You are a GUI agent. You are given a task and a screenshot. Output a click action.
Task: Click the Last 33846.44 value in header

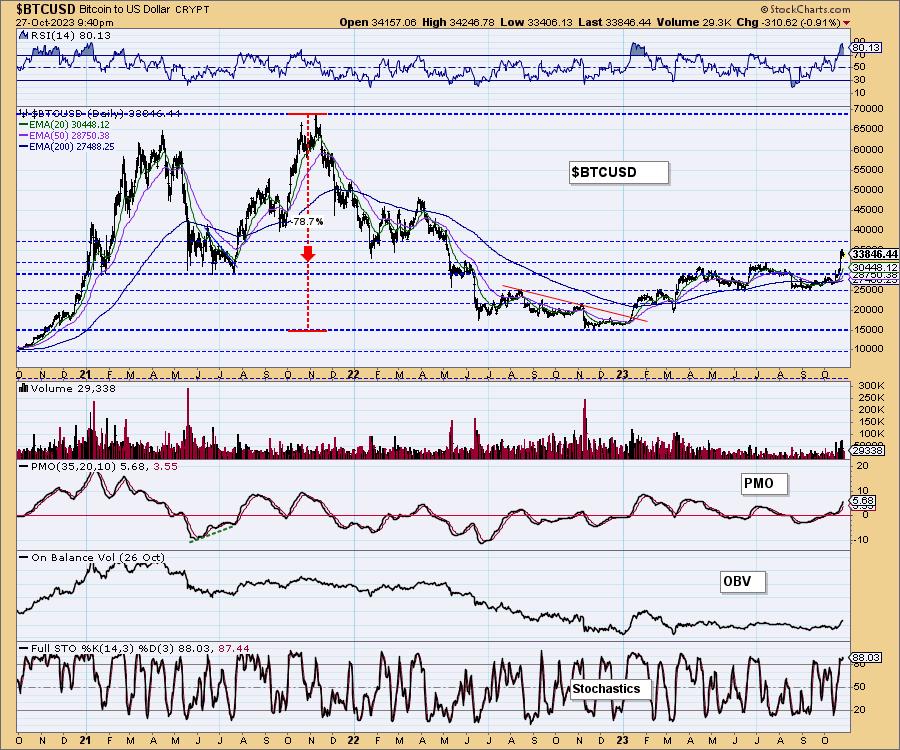(615, 22)
